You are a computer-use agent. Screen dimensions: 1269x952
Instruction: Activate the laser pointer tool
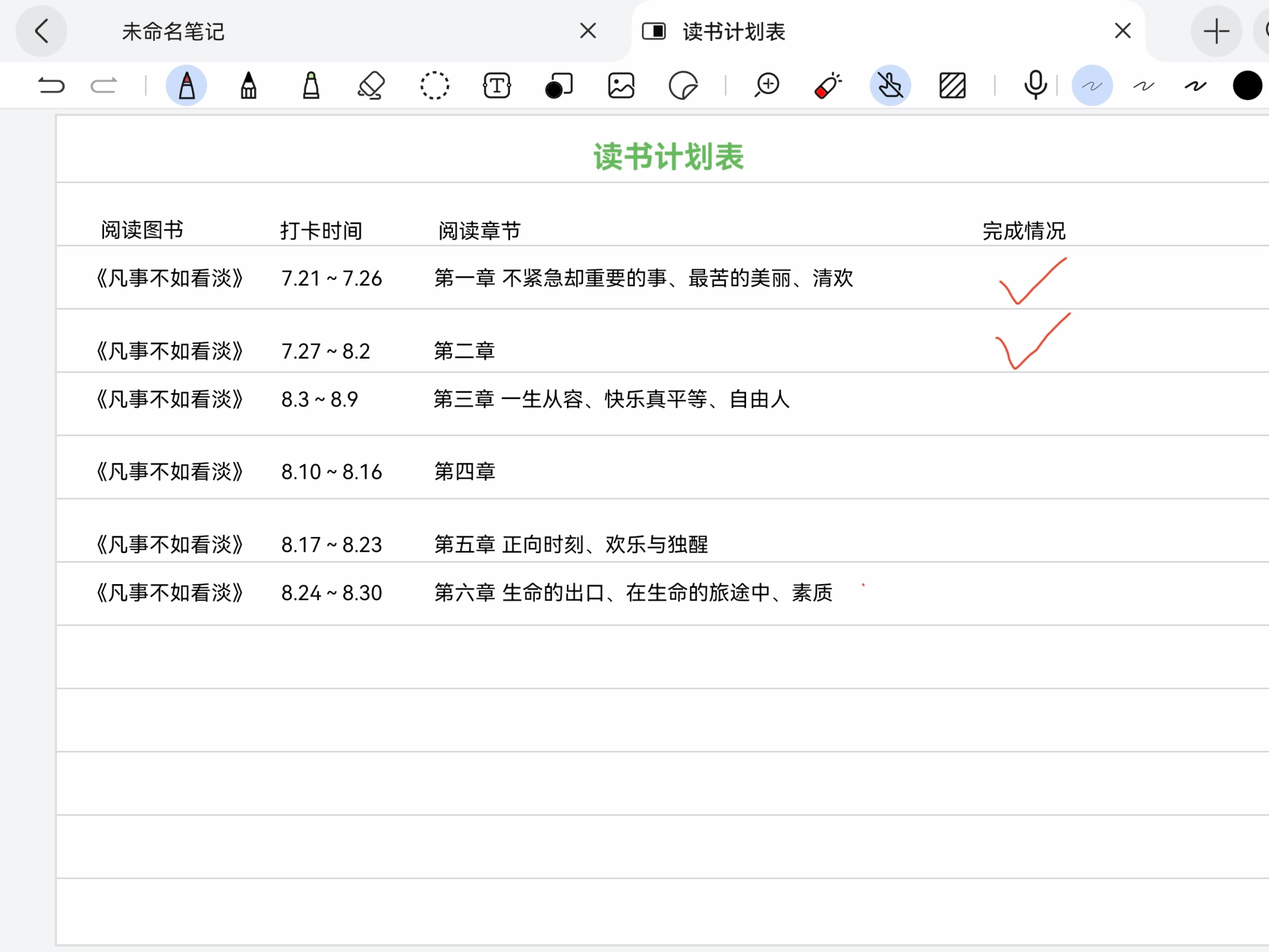(x=828, y=85)
